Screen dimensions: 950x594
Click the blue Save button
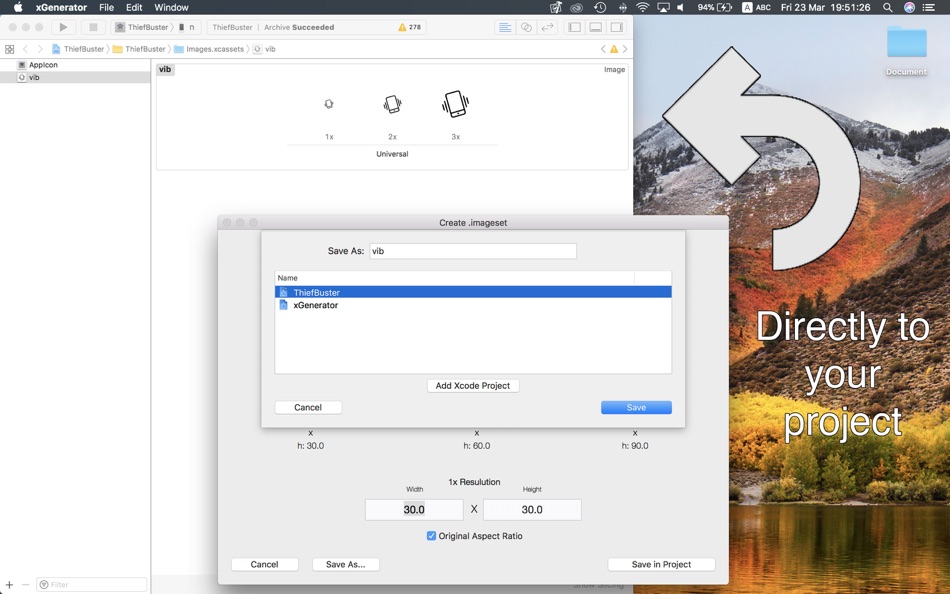coord(636,407)
